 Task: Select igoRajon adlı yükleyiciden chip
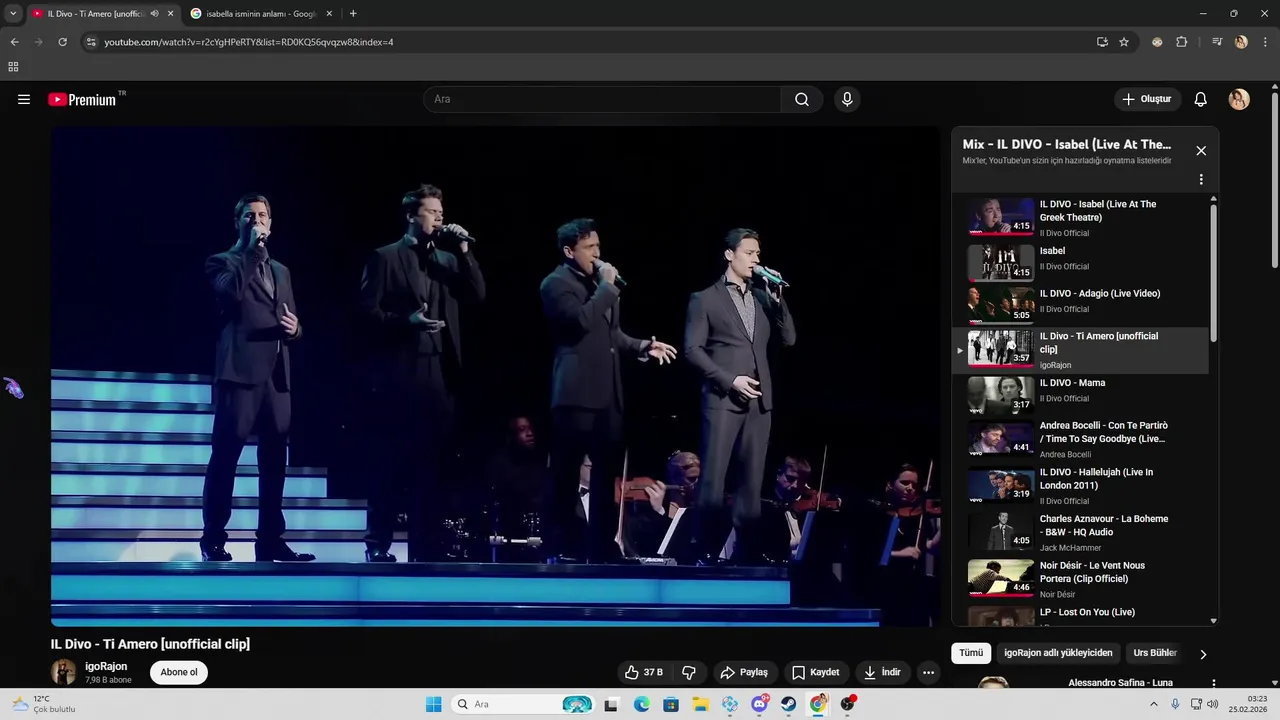(x=1058, y=653)
